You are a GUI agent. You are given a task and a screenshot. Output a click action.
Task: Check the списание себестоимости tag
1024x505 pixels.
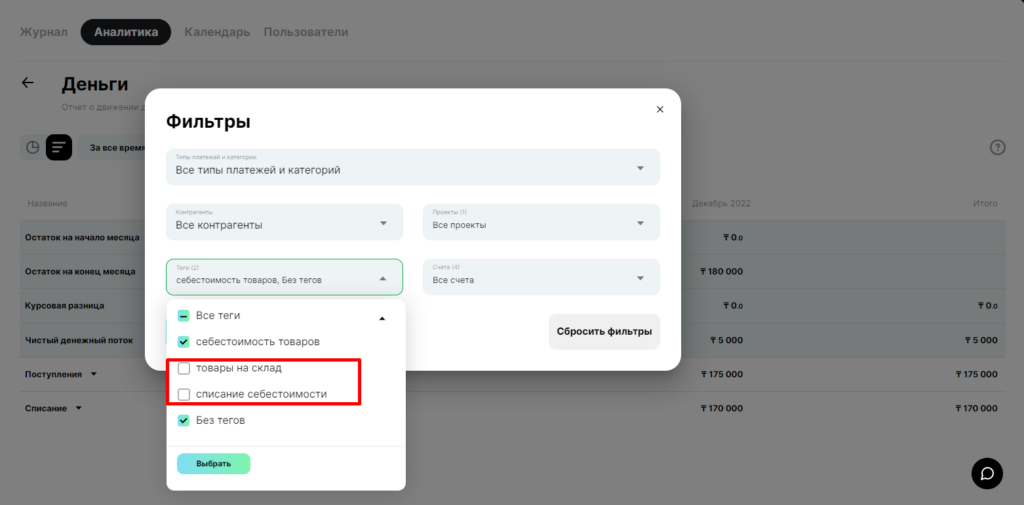[x=184, y=395]
